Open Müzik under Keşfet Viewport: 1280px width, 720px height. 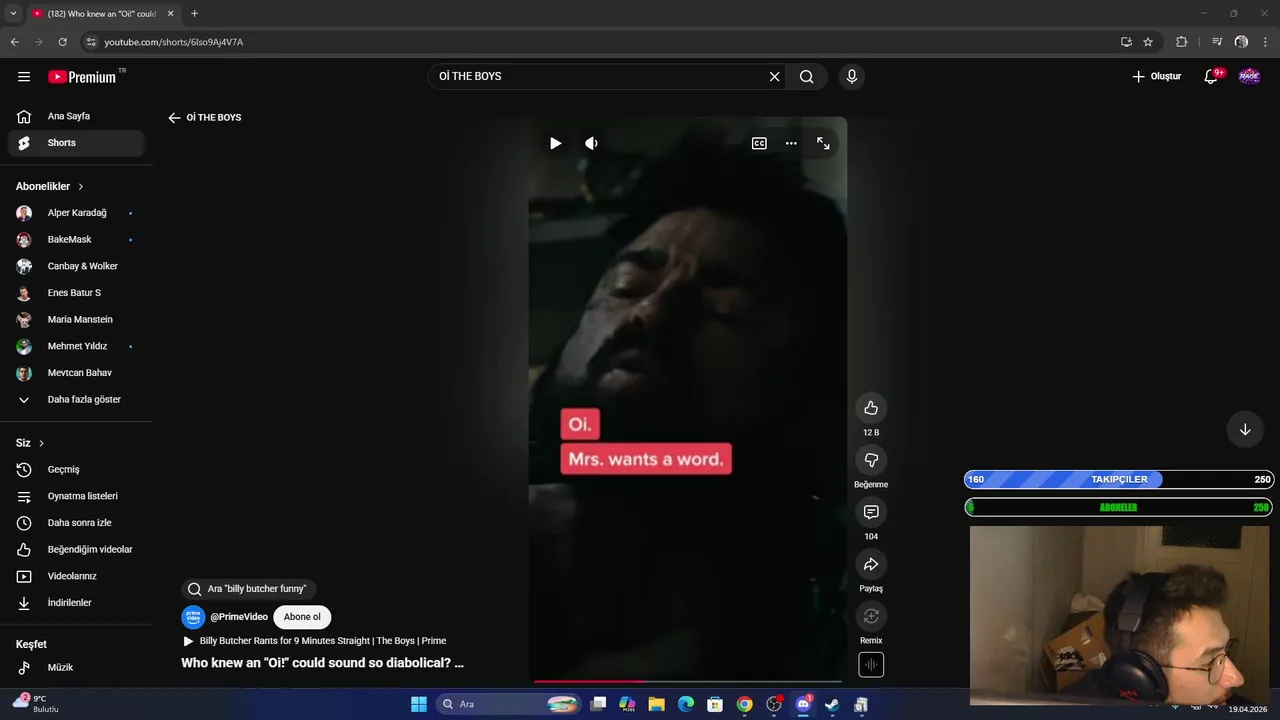pos(76,668)
